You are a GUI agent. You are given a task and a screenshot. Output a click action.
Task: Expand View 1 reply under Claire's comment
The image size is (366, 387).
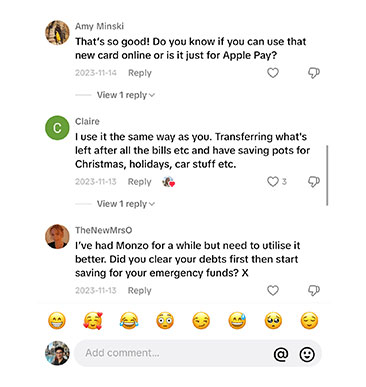(126, 204)
